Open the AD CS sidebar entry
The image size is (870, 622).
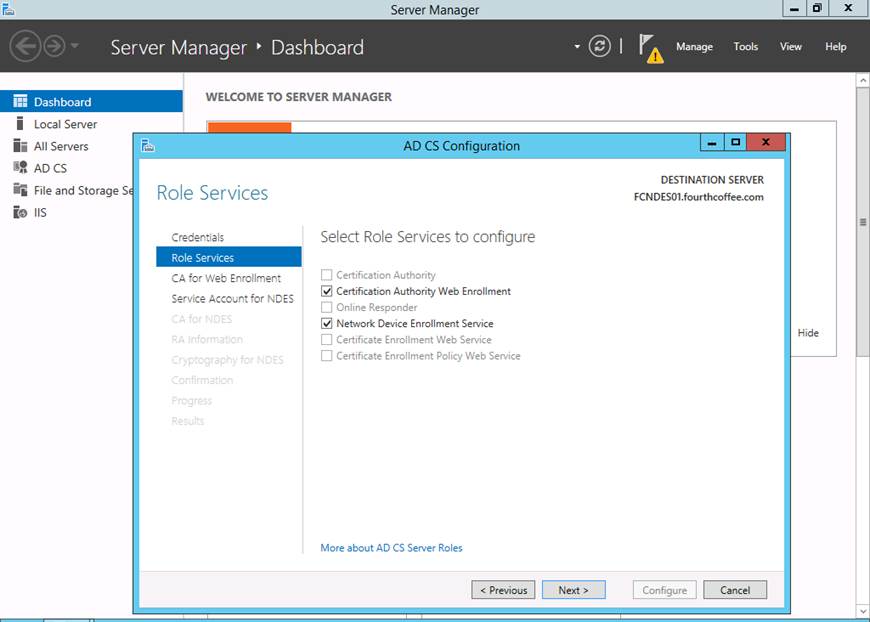[x=50, y=168]
